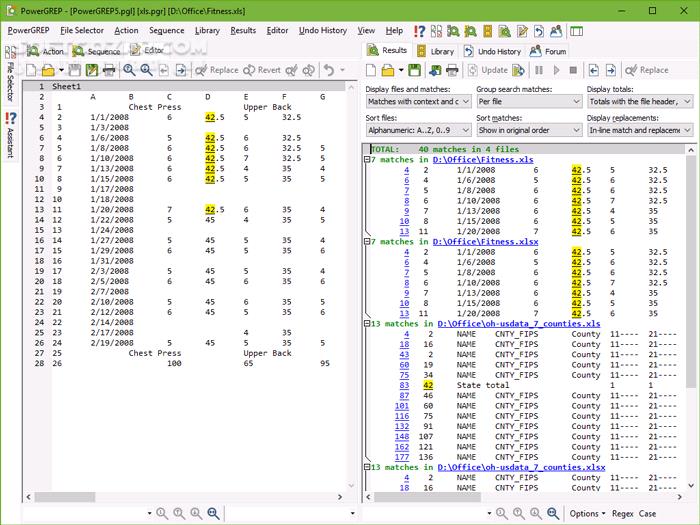Switch to Forum tab
This screenshot has height=525, width=700.
click(x=548, y=51)
